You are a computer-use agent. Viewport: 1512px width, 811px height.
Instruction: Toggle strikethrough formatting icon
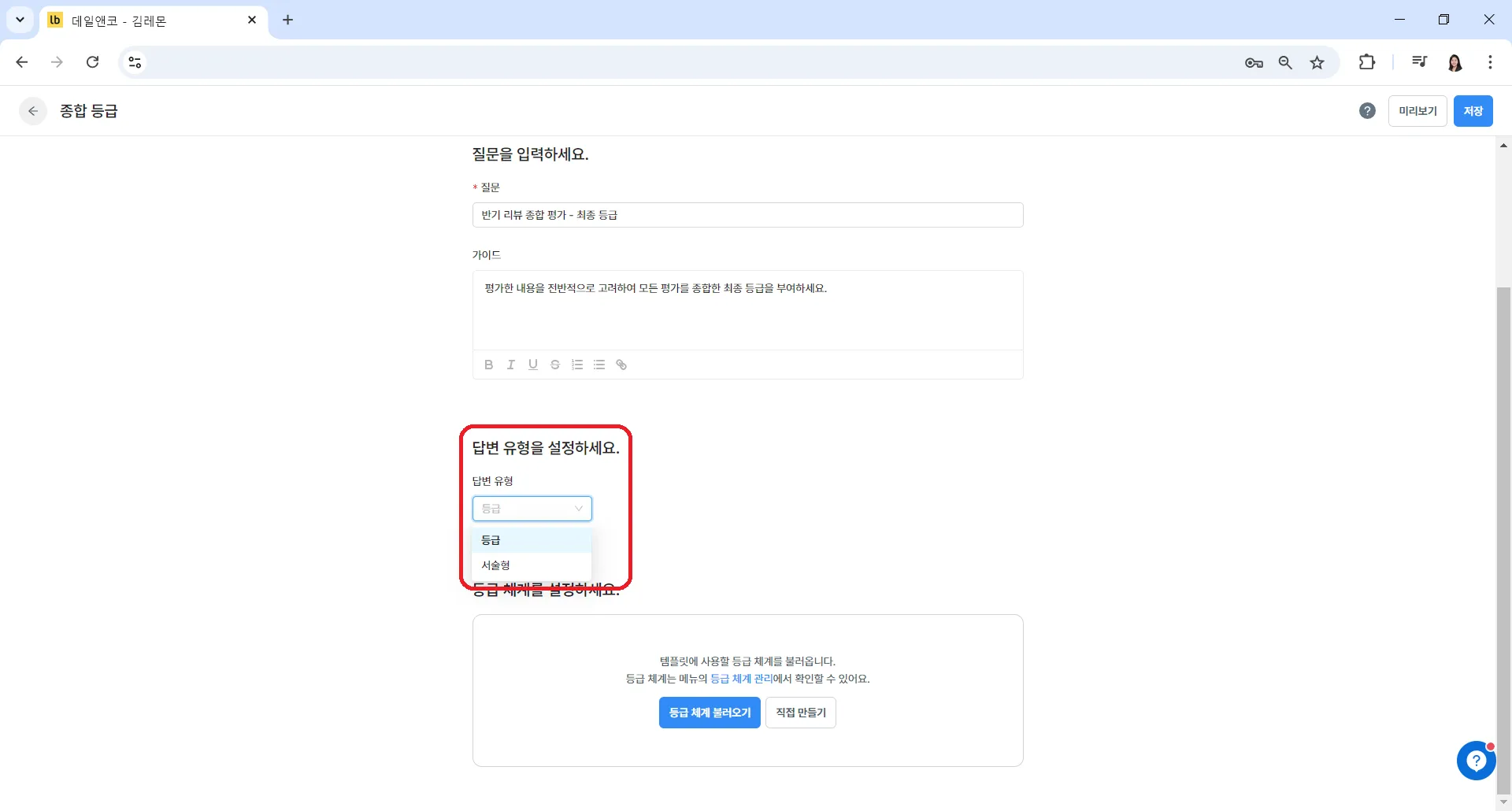point(555,365)
